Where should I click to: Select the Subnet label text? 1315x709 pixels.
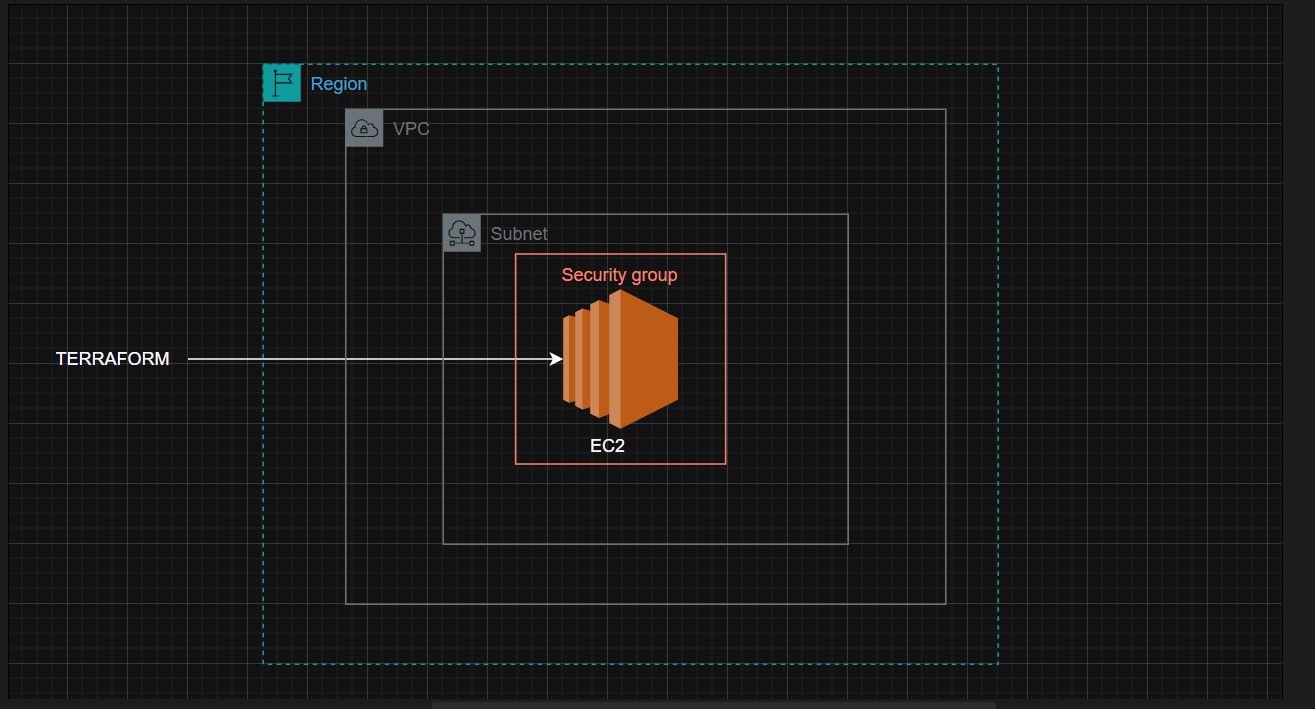pos(519,234)
